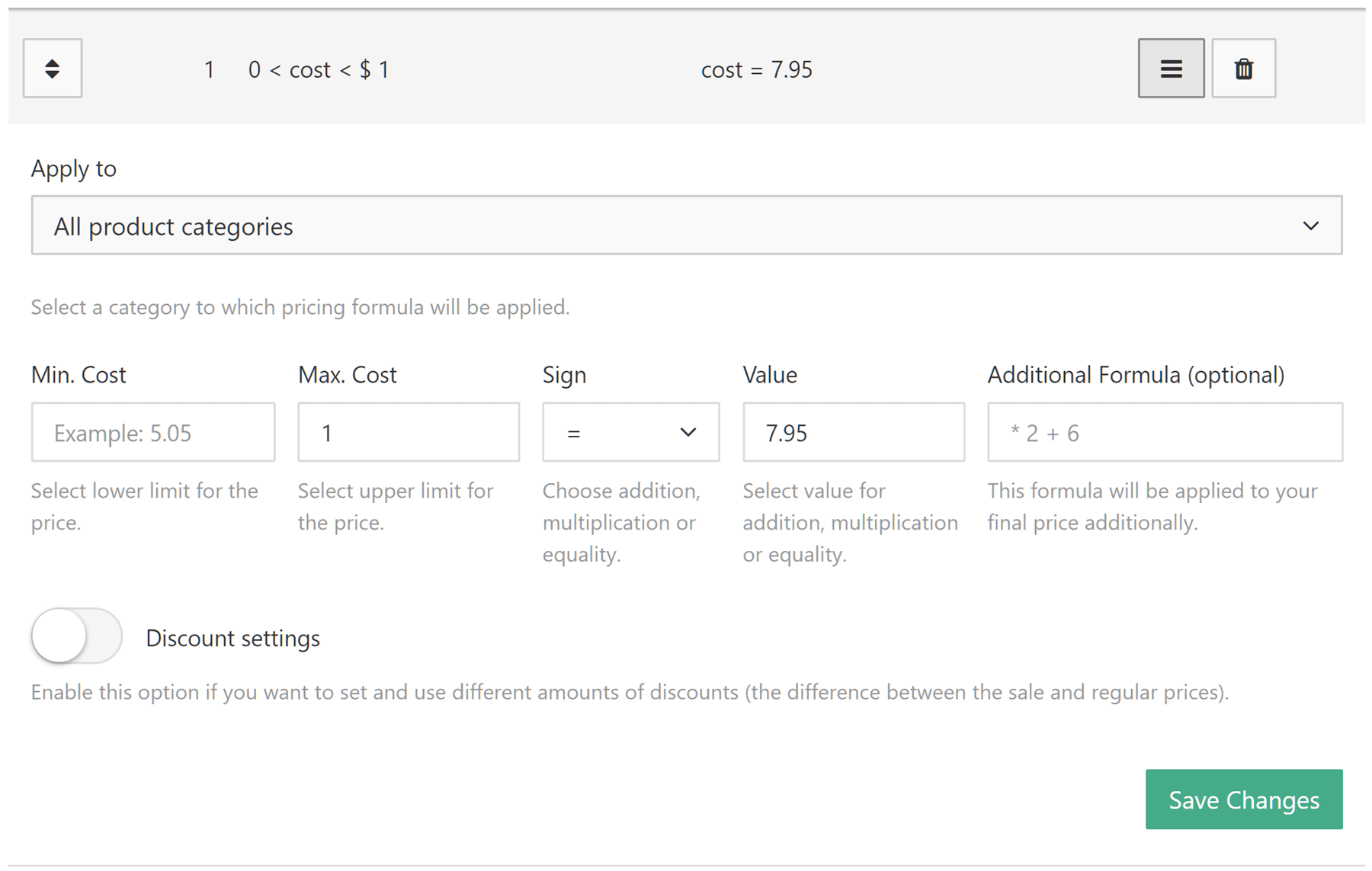Expand the Sign operator dropdown

pyautogui.click(x=630, y=433)
